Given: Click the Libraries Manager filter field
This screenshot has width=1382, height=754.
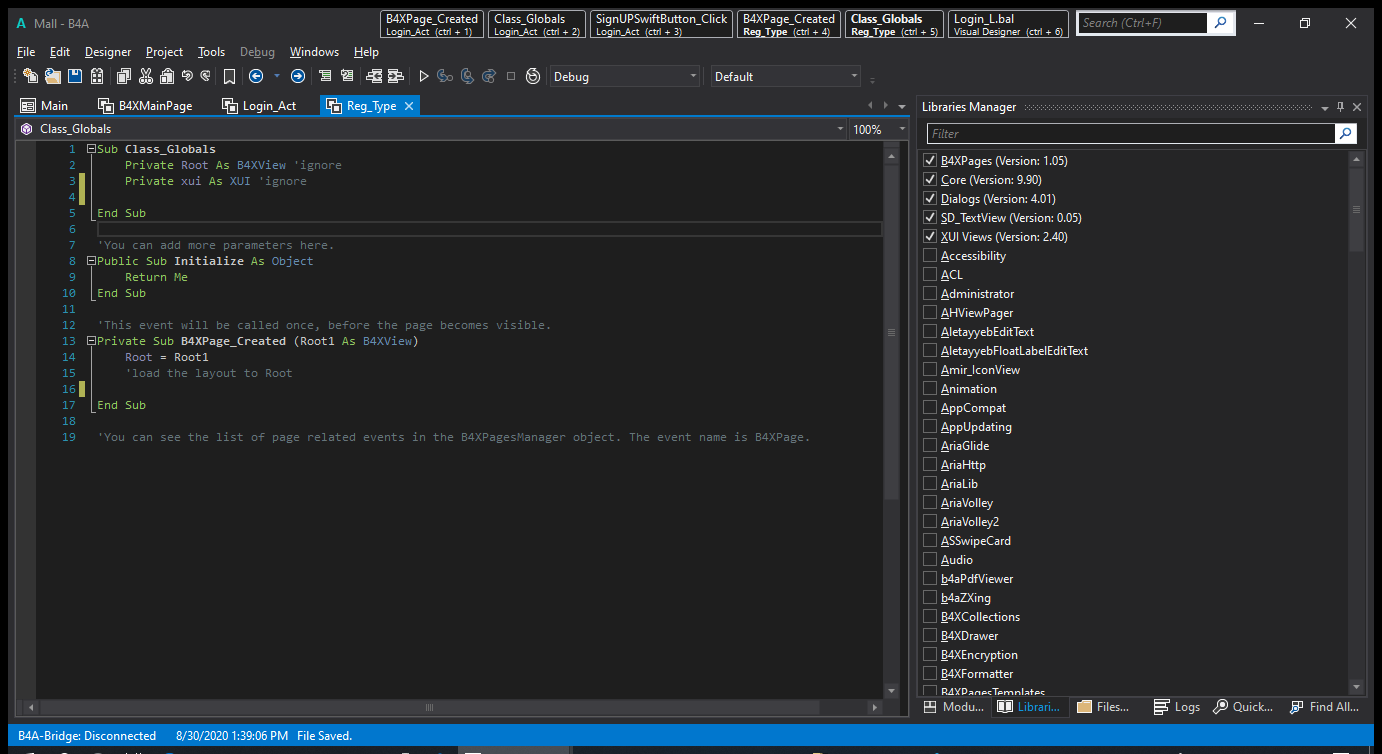Looking at the screenshot, I should point(1130,133).
